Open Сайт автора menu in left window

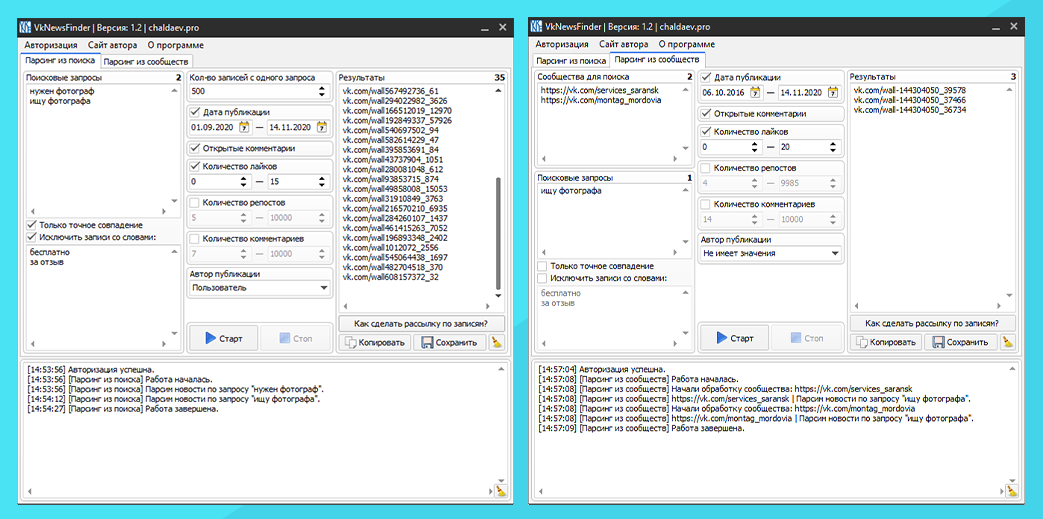(x=112, y=45)
